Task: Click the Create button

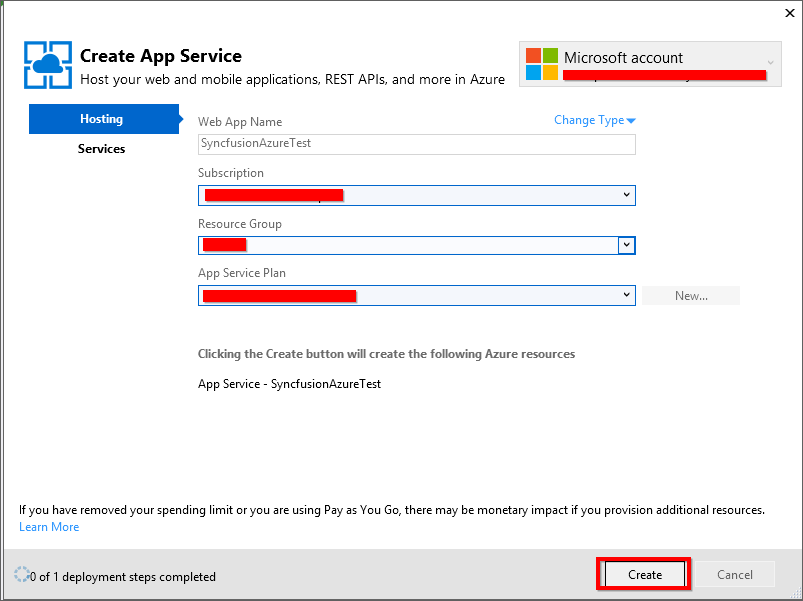Action: tap(643, 574)
